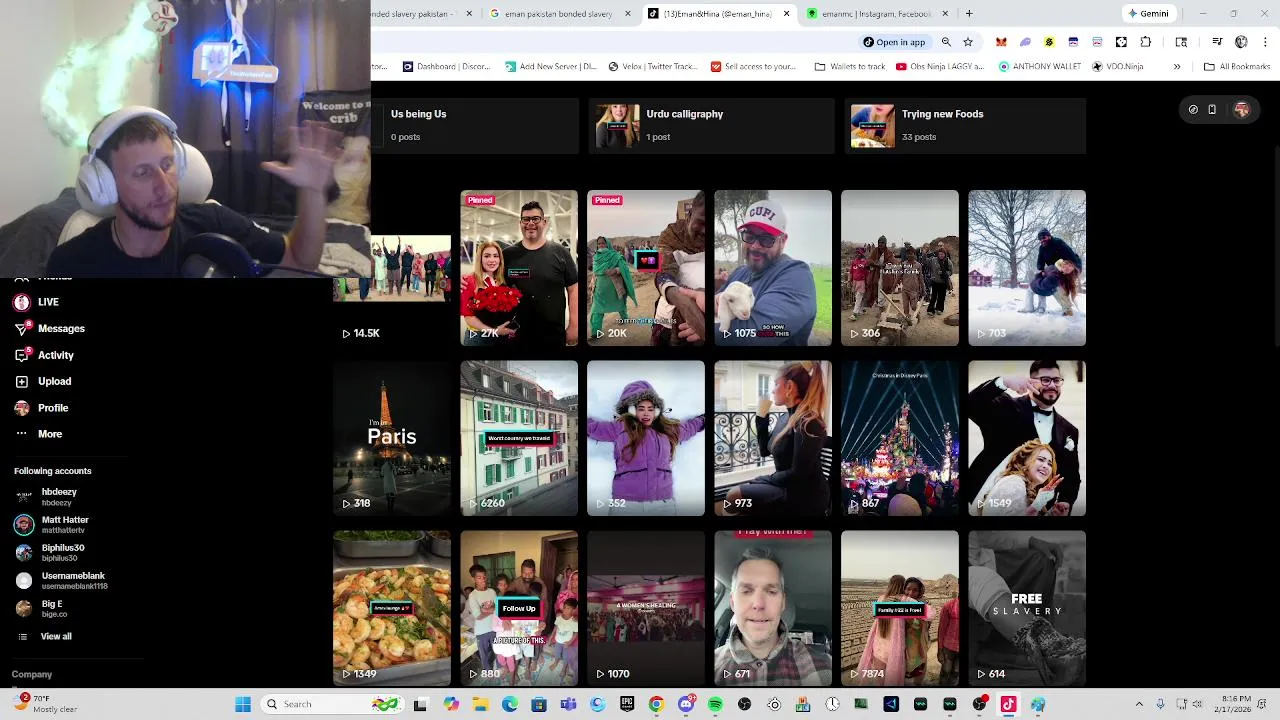Image resolution: width=1280 pixels, height=720 pixels.
Task: Switch to 'eman pakistan bonded slavery' tab
Action: coord(558,14)
